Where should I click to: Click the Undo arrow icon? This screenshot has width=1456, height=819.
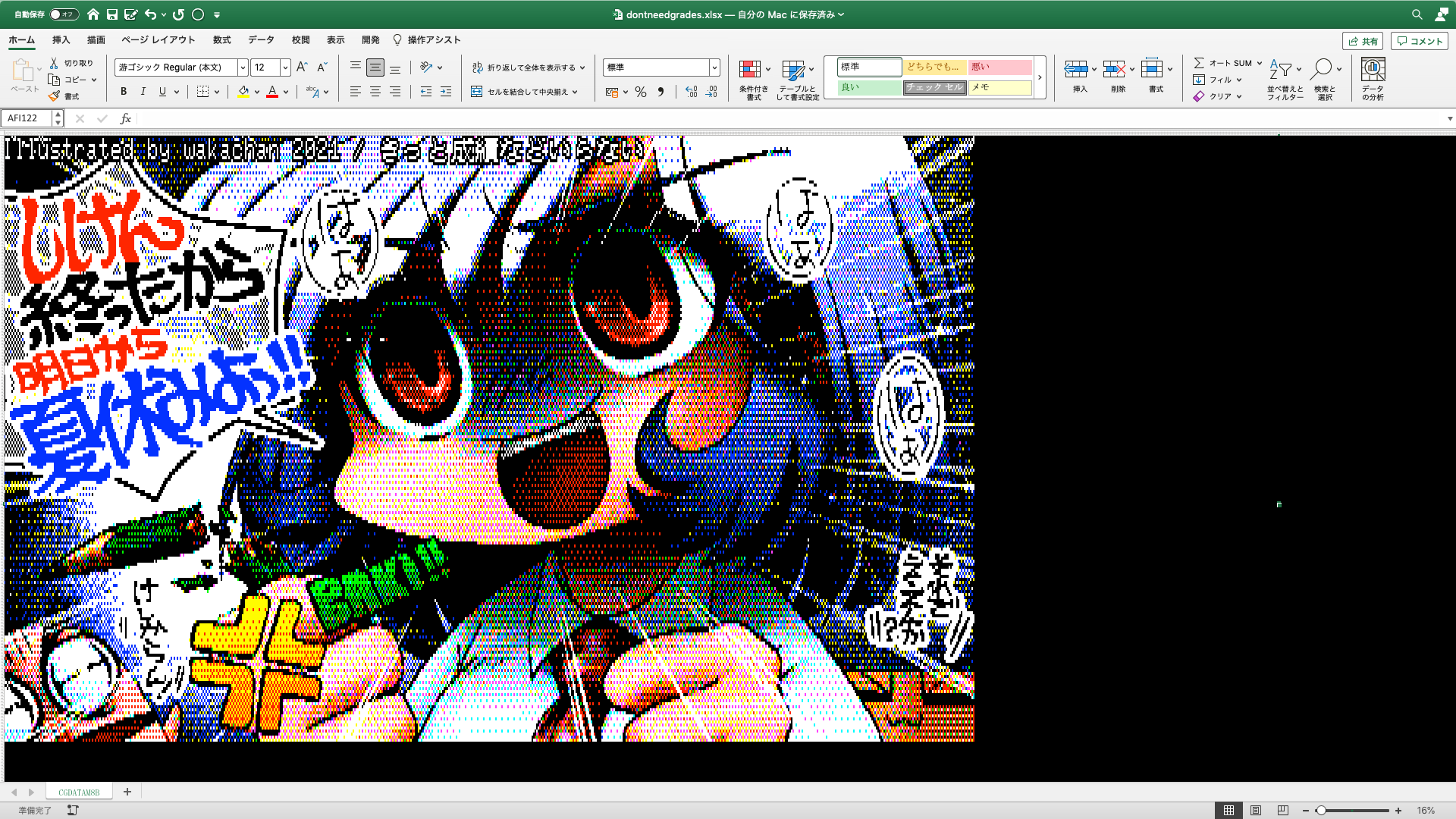pos(151,14)
